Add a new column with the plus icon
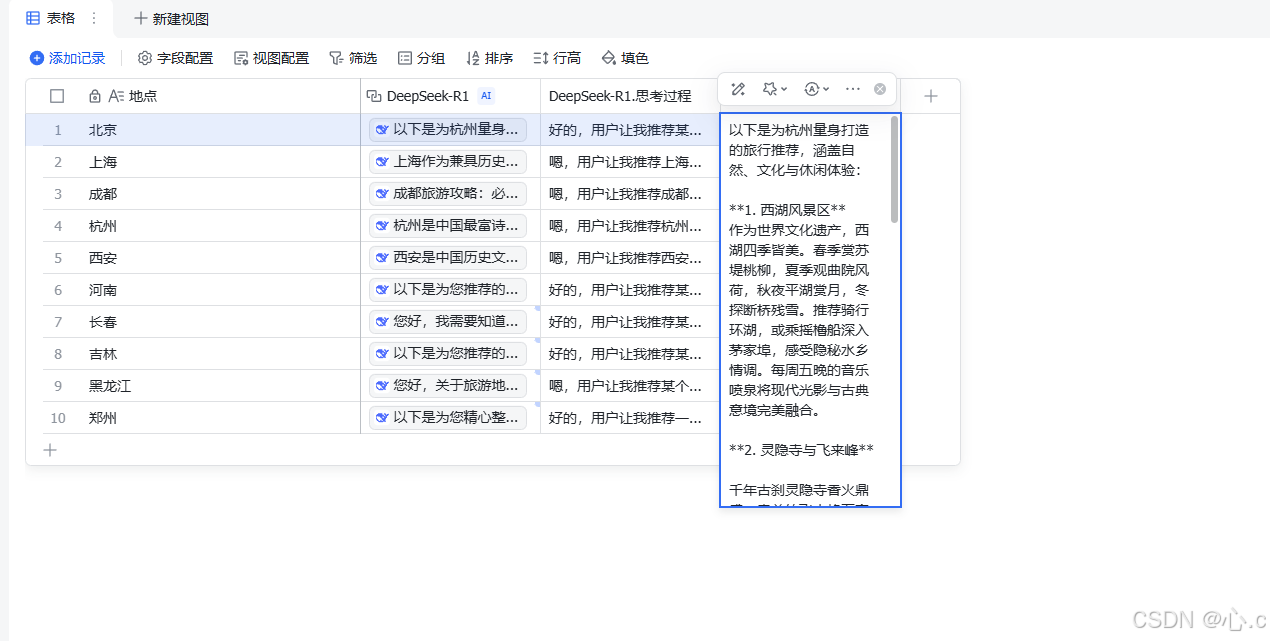This screenshot has height=641, width=1270. [x=931, y=96]
